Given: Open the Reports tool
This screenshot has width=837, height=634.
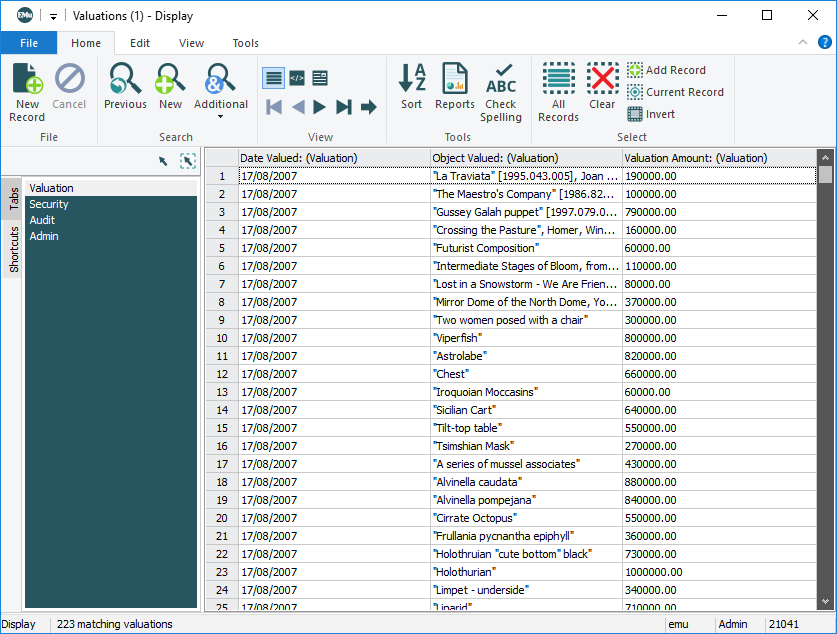Looking at the screenshot, I should coord(455,87).
